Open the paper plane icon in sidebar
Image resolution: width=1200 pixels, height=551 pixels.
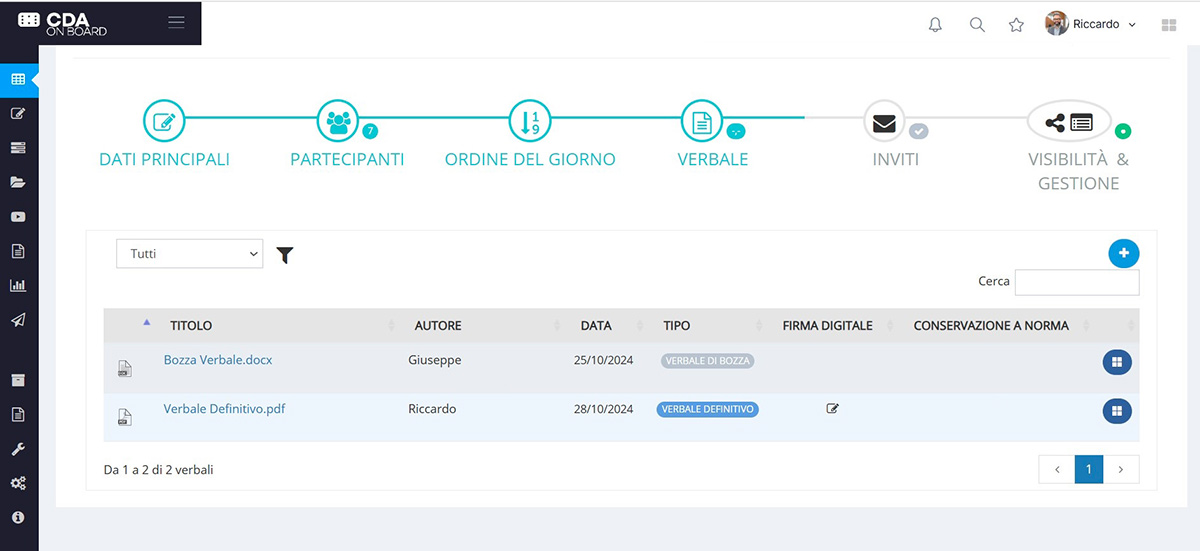click(x=18, y=320)
